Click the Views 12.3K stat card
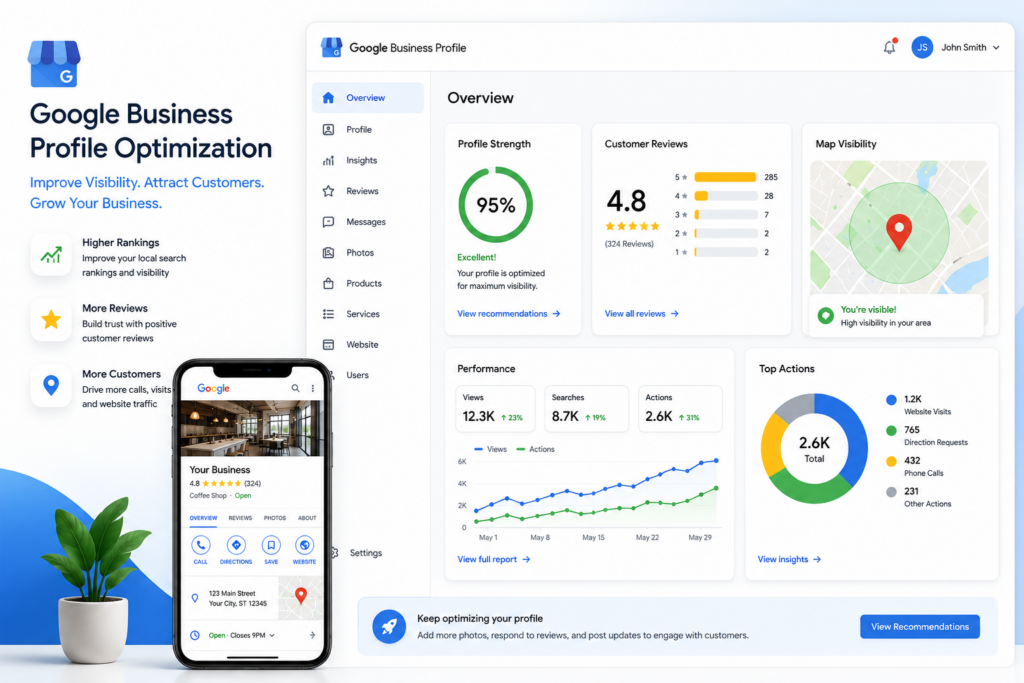 point(495,409)
